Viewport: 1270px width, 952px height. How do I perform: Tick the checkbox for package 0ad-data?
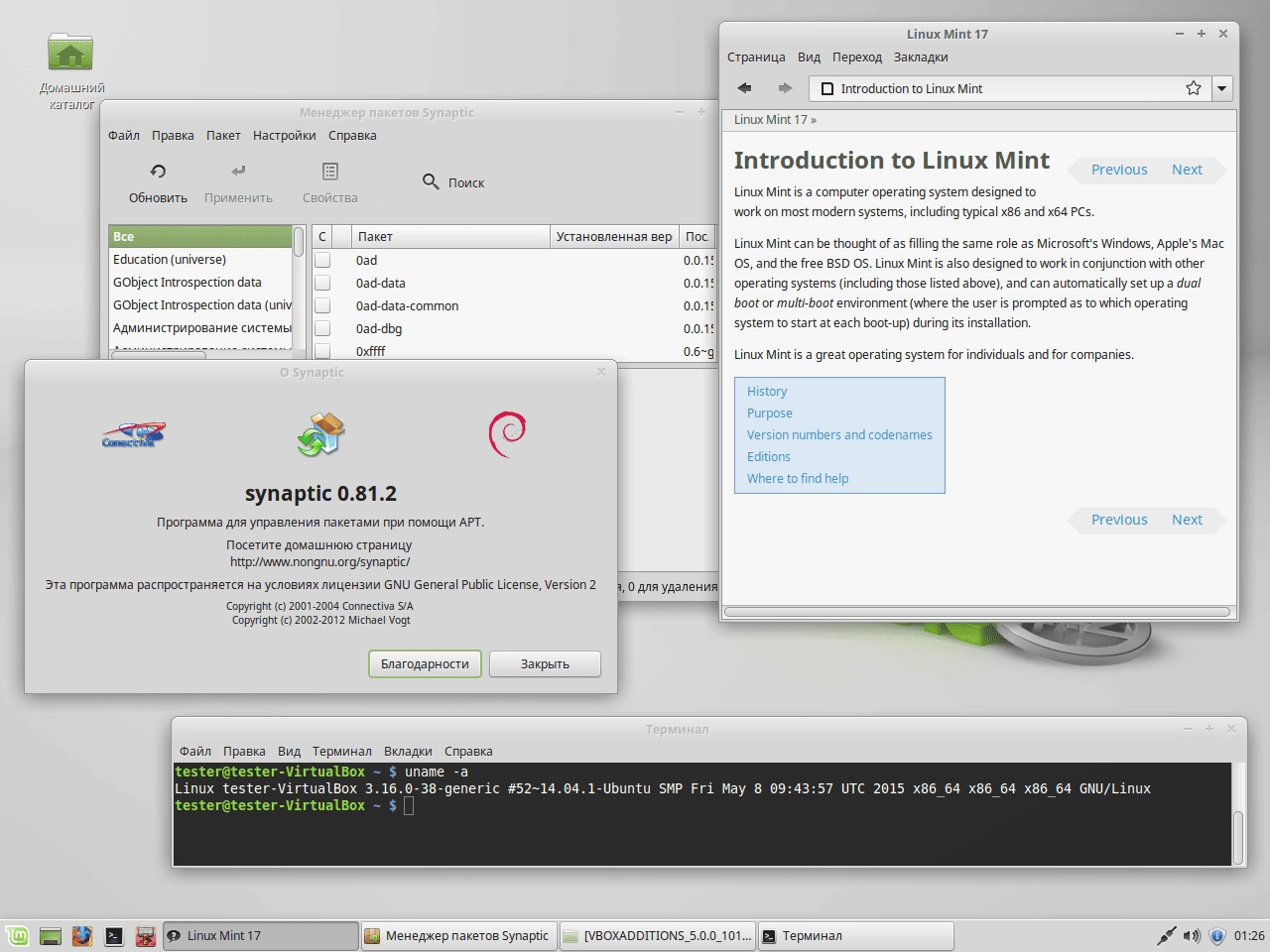(322, 283)
